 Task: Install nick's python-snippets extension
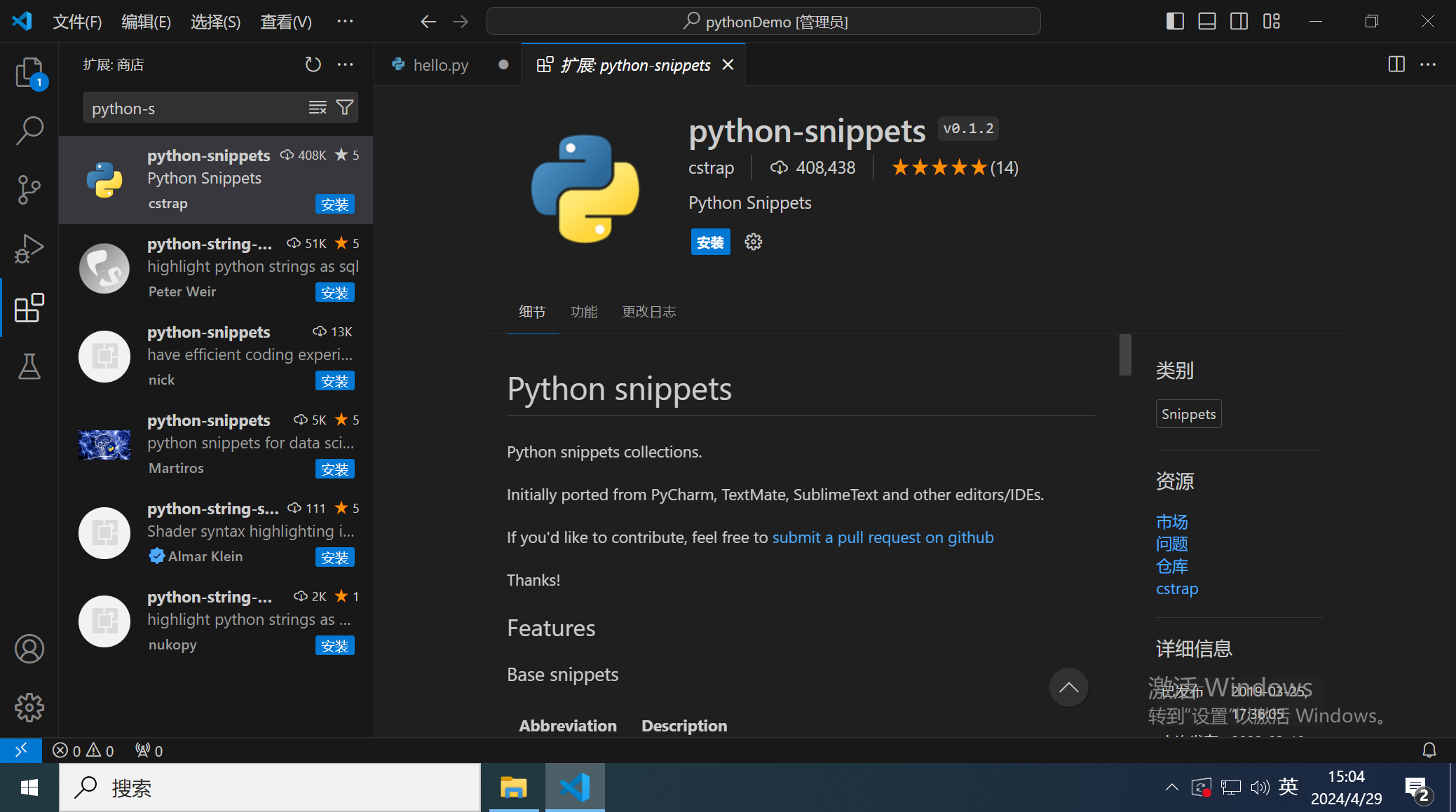pos(335,381)
